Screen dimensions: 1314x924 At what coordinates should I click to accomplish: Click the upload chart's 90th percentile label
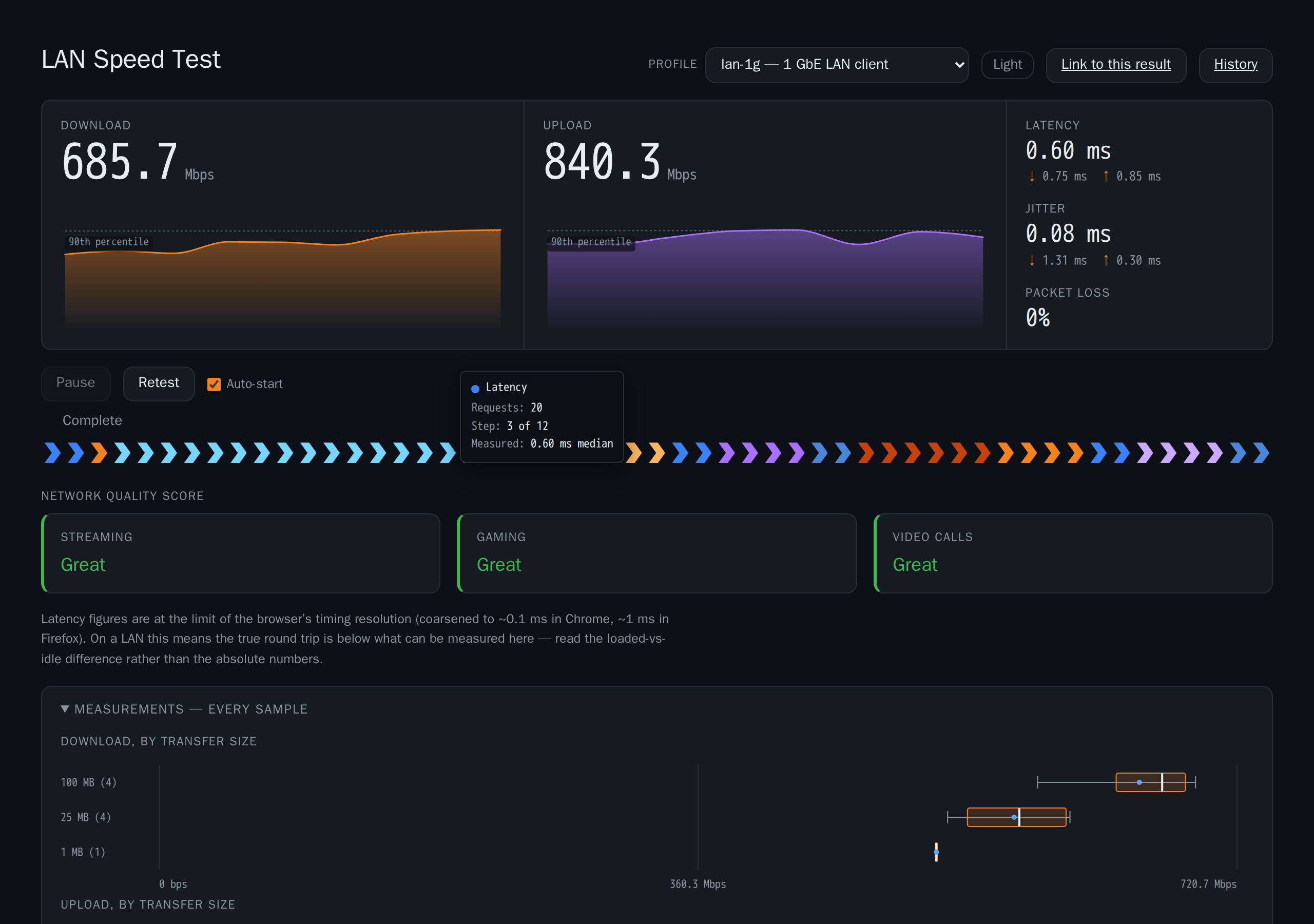[591, 242]
